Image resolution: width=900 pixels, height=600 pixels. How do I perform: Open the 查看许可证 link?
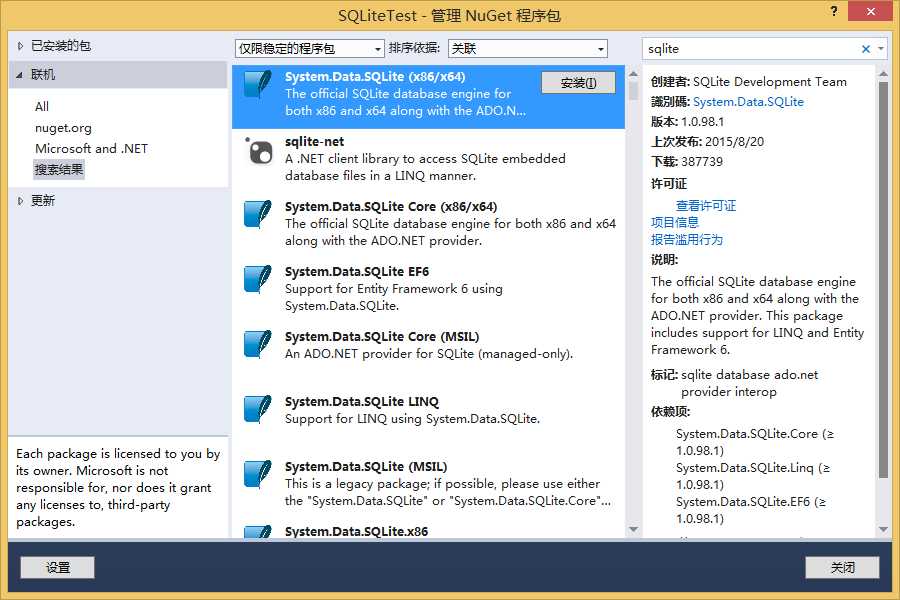705,206
